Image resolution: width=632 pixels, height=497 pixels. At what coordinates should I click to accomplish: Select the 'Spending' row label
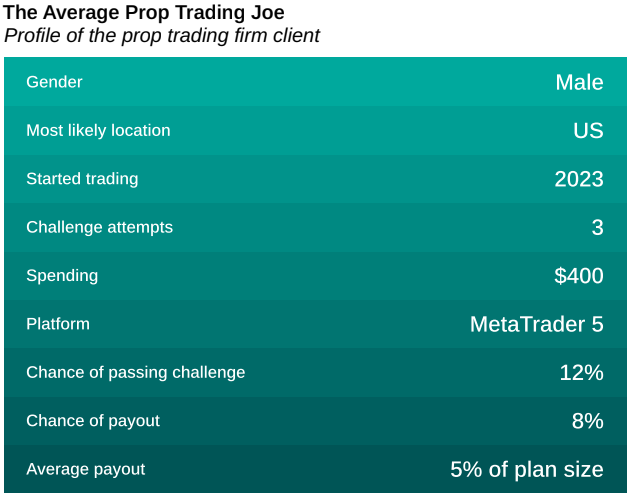62,275
